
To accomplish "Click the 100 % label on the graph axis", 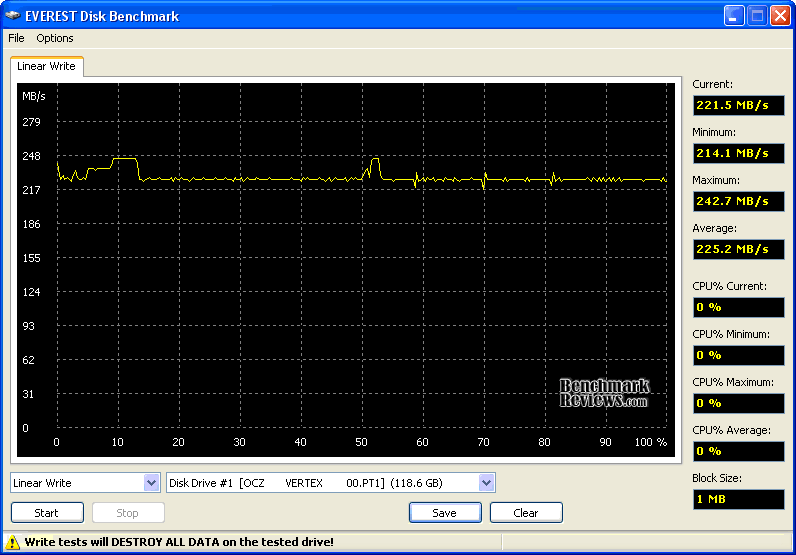I will click(x=651, y=442).
